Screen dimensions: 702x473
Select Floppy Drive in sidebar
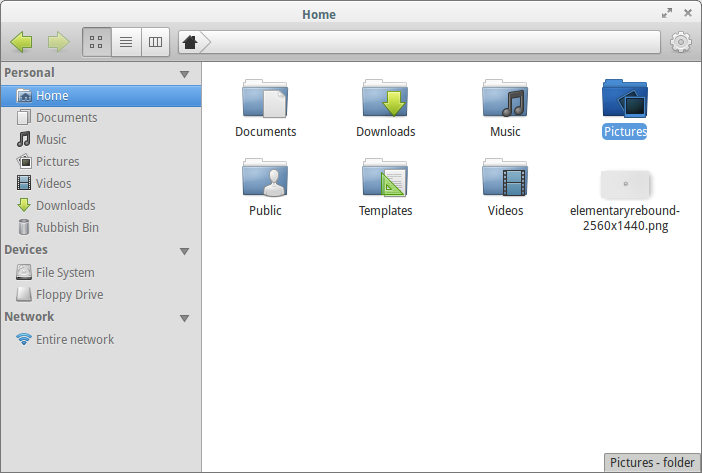pyautogui.click(x=69, y=295)
